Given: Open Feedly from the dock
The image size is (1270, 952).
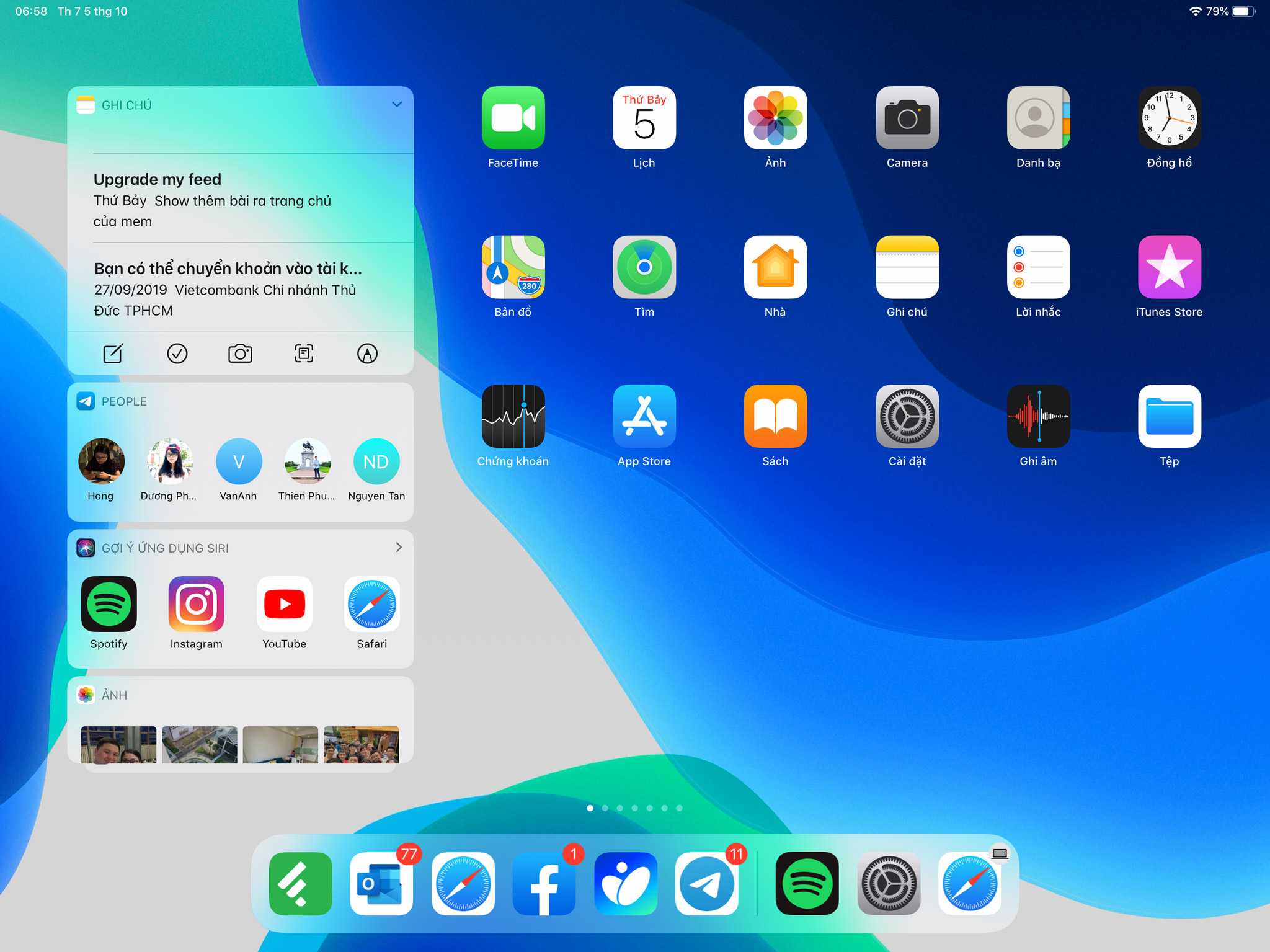Looking at the screenshot, I should (x=300, y=883).
